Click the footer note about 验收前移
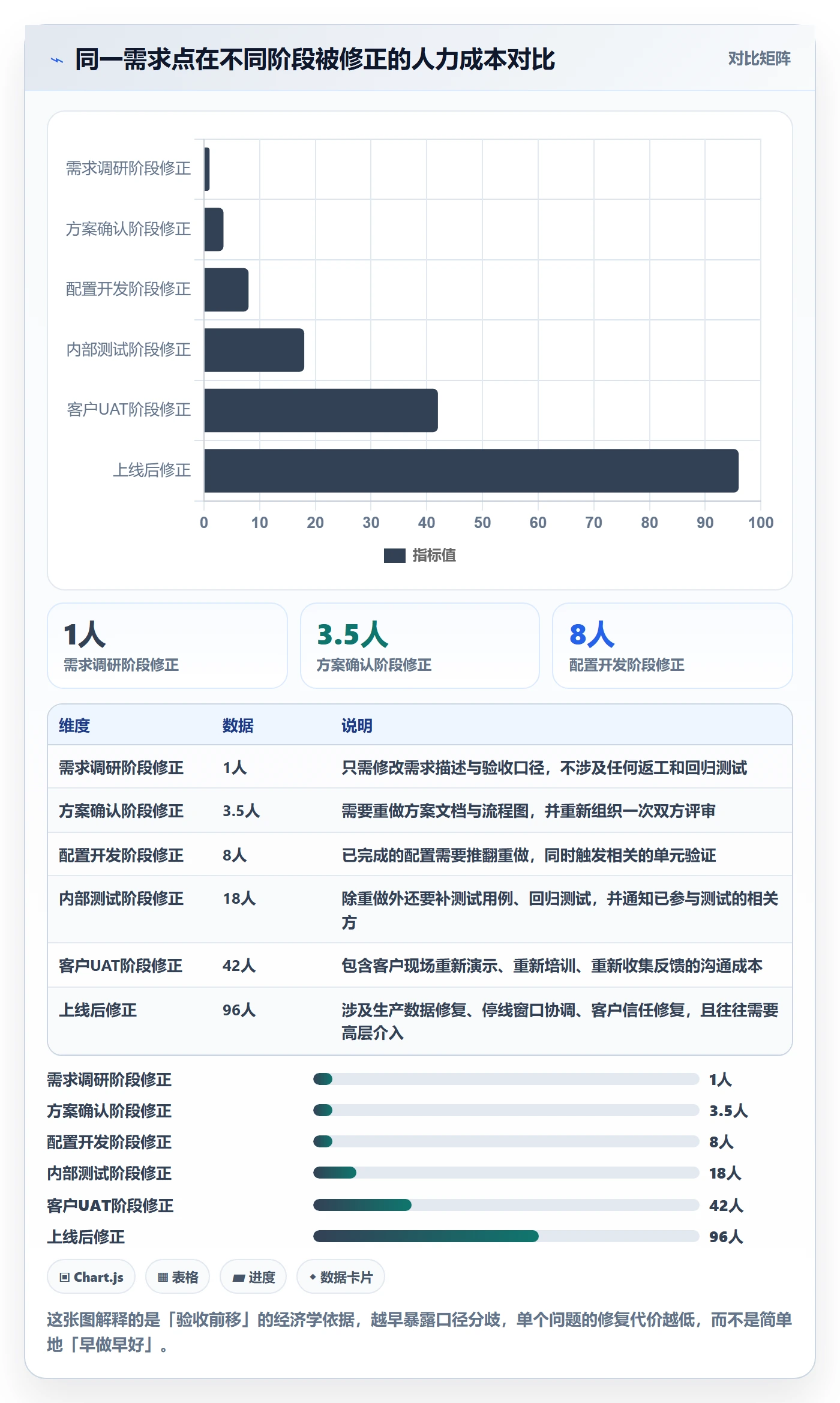 point(420,1332)
